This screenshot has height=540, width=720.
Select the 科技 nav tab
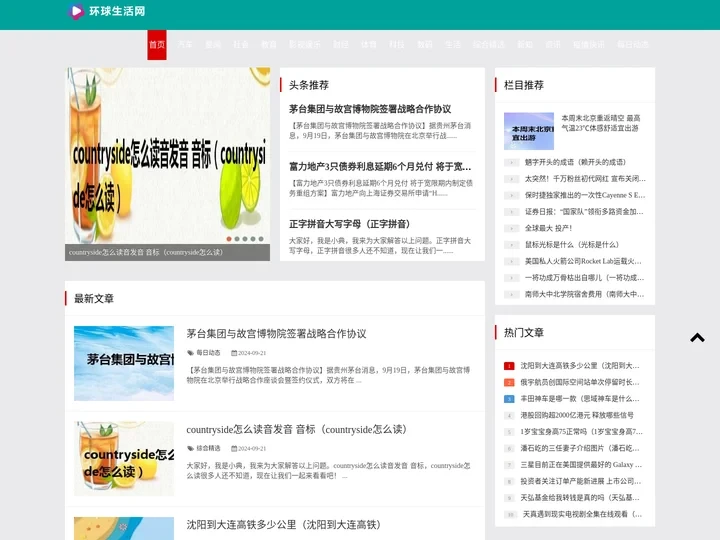[x=396, y=45]
